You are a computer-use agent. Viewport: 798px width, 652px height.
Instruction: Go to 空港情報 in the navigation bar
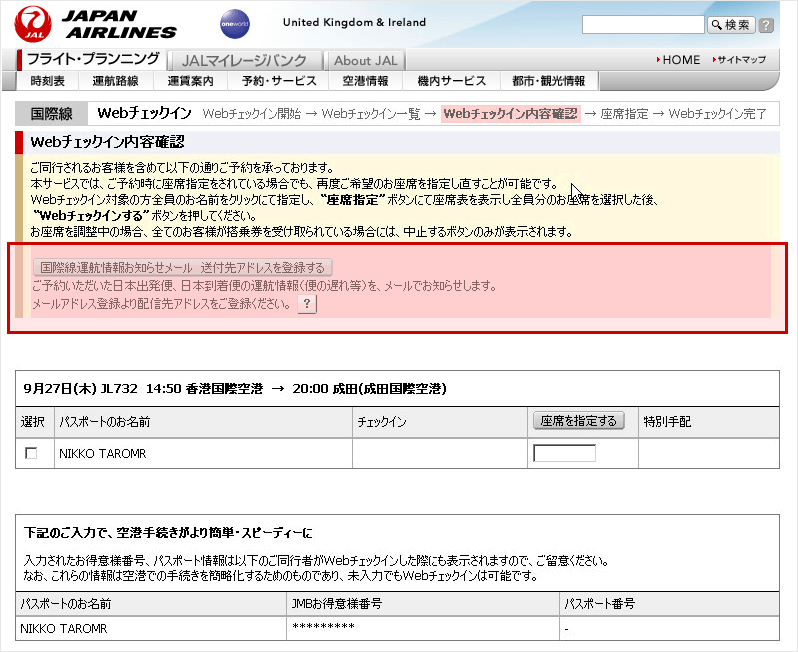point(365,81)
